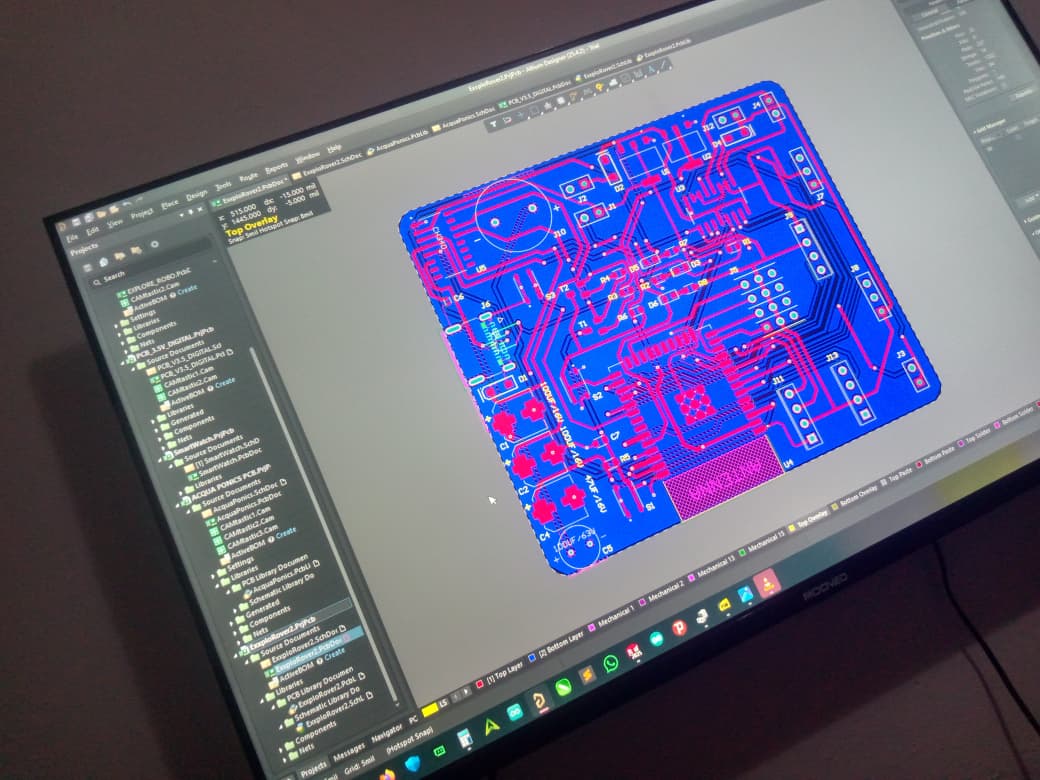Image resolution: width=1040 pixels, height=780 pixels.
Task: Click Create link beside ExaploRover2 ActiveBOM
Action: coord(335,653)
